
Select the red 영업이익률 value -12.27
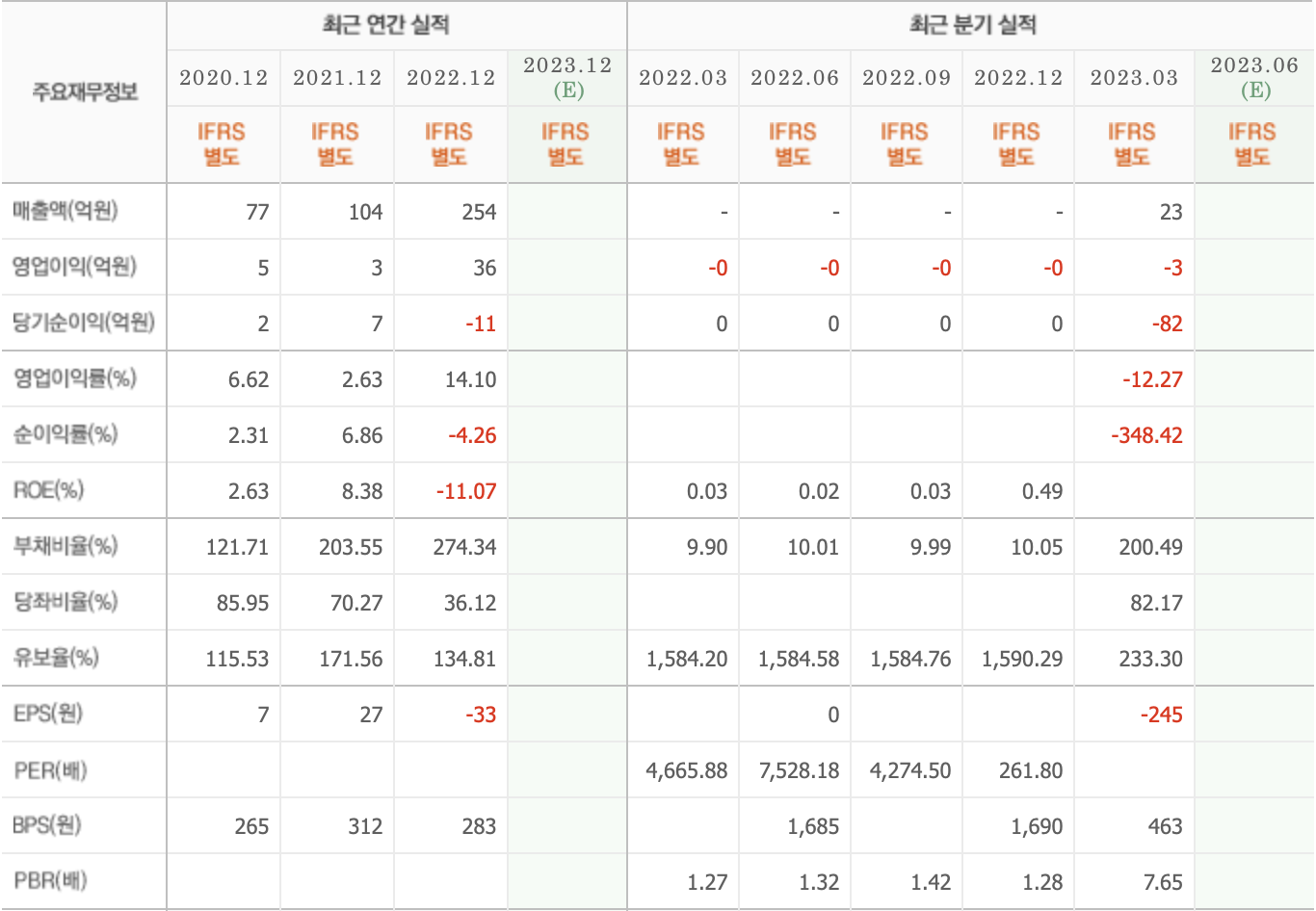pos(1152,379)
